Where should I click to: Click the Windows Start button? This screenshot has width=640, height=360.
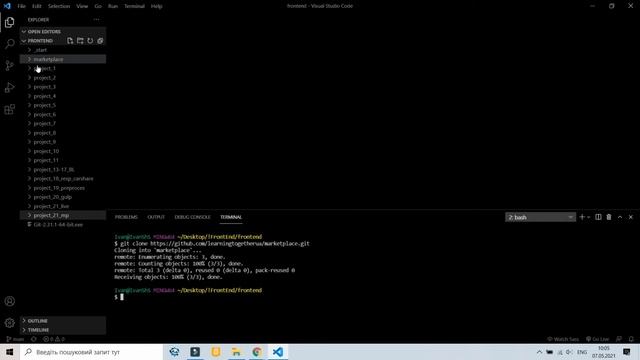coord(10,352)
